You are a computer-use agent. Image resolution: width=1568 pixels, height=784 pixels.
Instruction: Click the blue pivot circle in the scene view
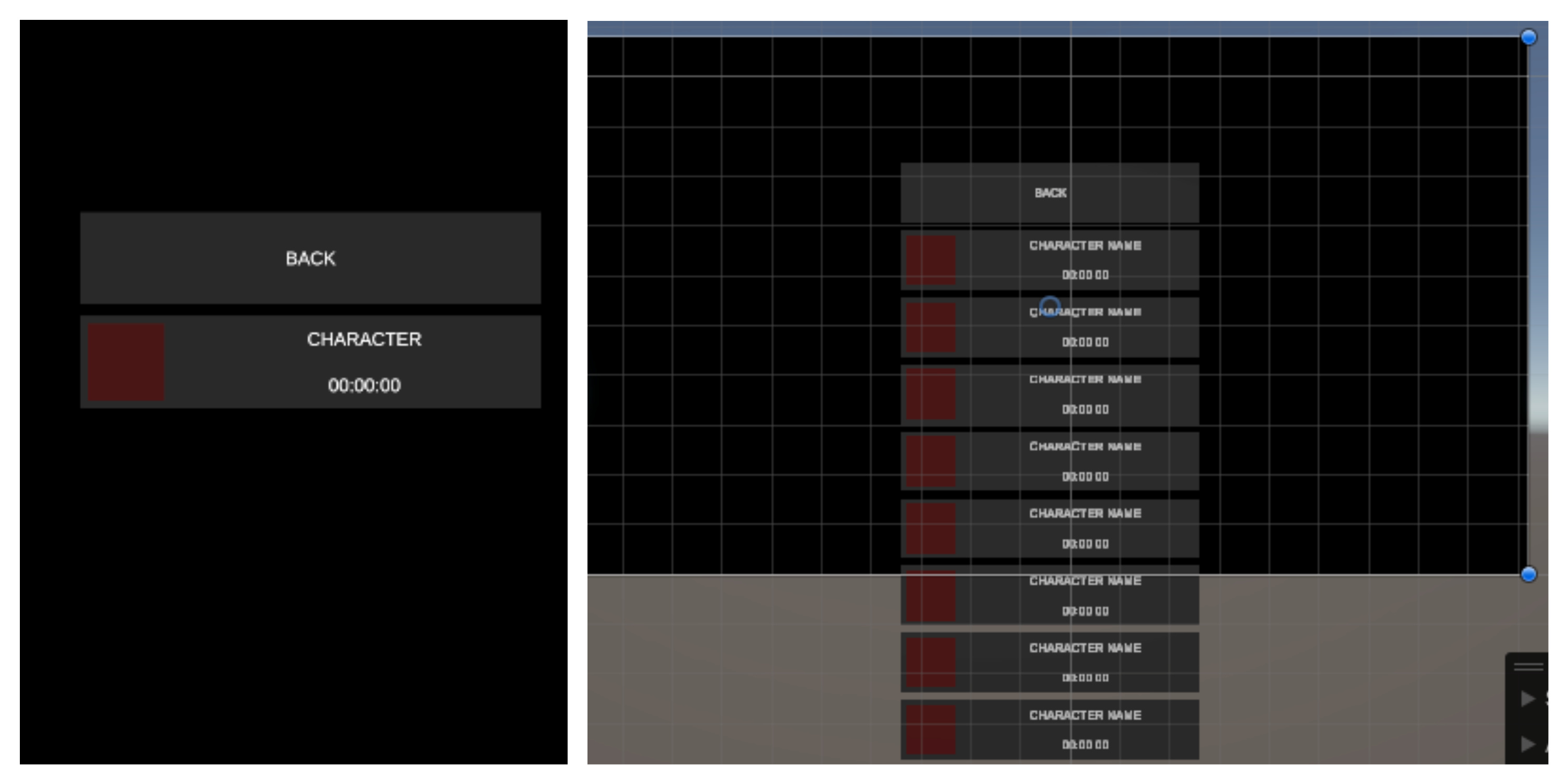click(x=1050, y=306)
